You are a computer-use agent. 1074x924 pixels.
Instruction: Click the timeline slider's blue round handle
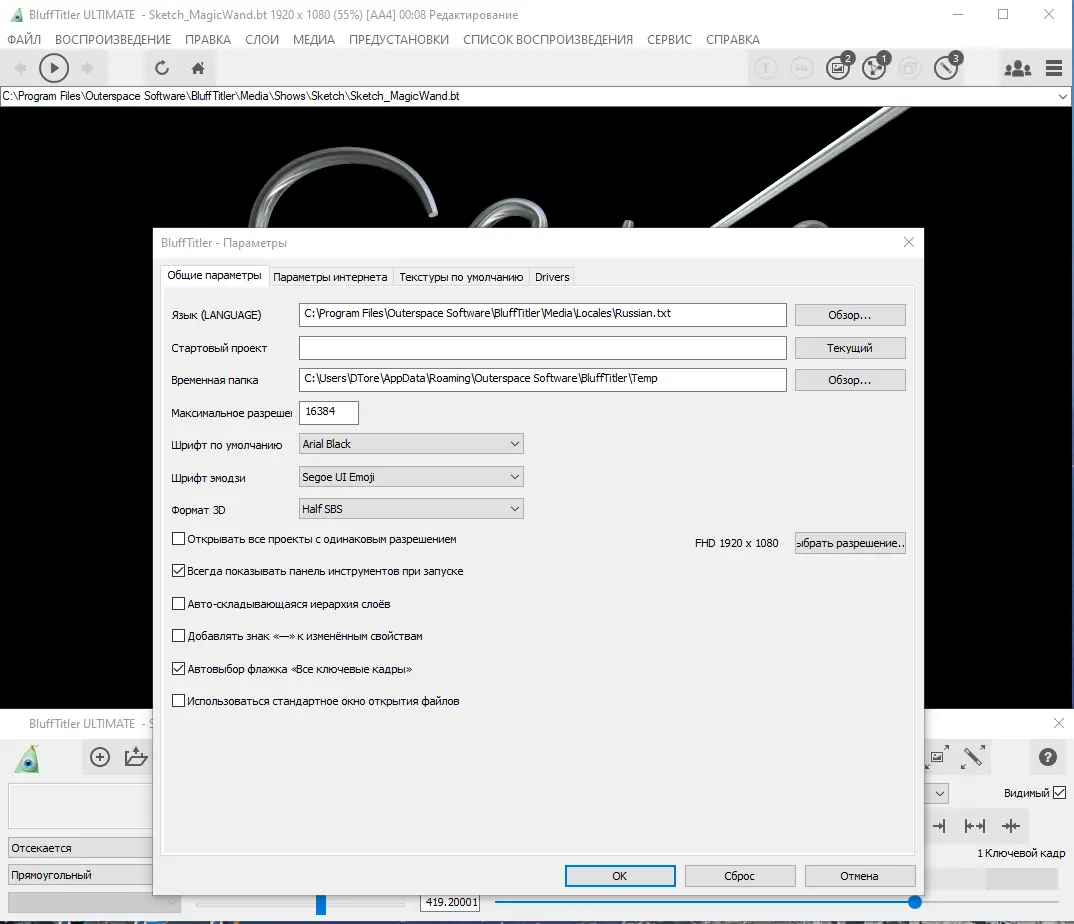(914, 902)
